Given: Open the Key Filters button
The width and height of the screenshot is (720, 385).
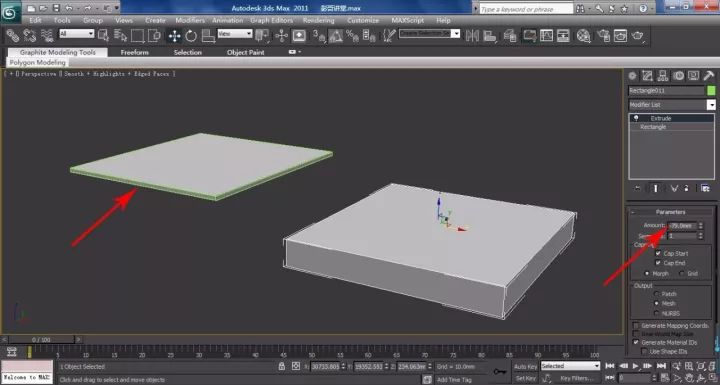Looking at the screenshot, I should tap(577, 378).
